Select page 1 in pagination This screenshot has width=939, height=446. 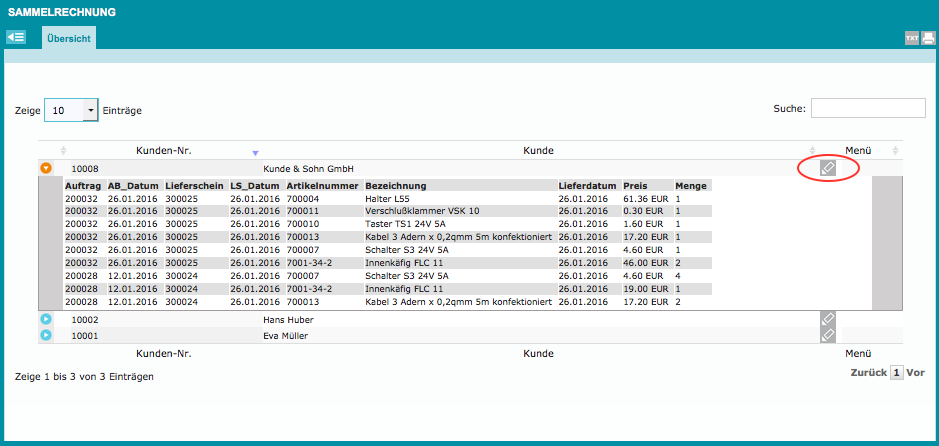pyautogui.click(x=896, y=372)
